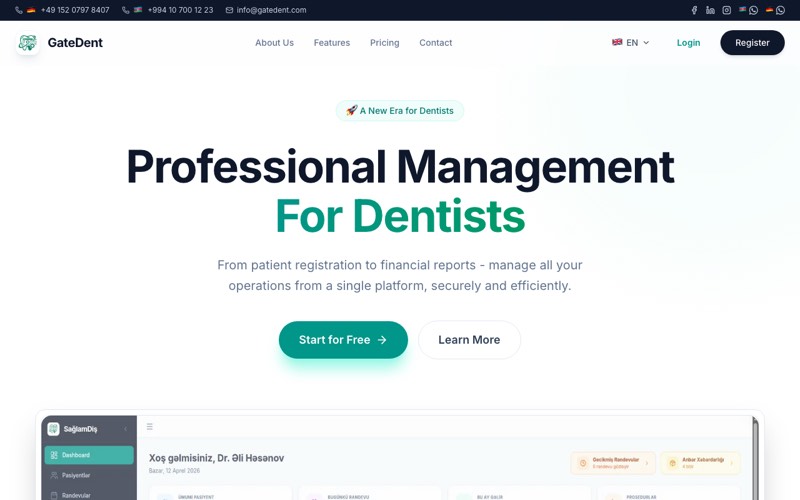Viewport: 800px width, 500px height.
Task: Click the GateDent tooth logo icon
Action: point(28,43)
